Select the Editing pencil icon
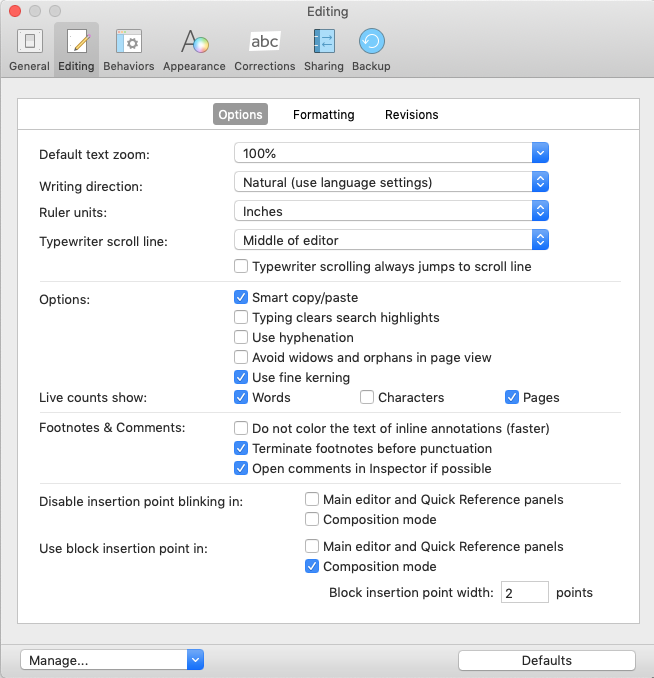 [x=77, y=42]
